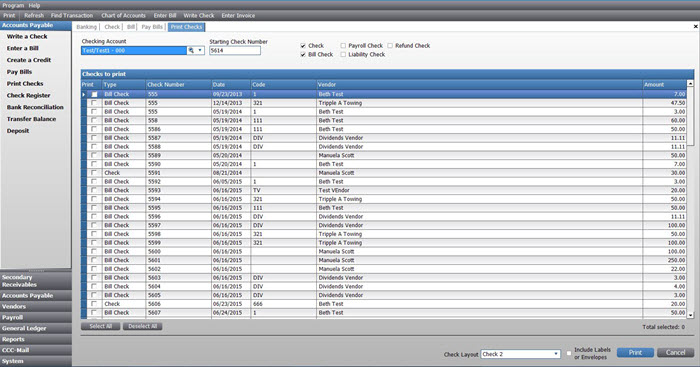This screenshot has width=700, height=367.
Task: Select the Print Checks tab
Action: [187, 27]
